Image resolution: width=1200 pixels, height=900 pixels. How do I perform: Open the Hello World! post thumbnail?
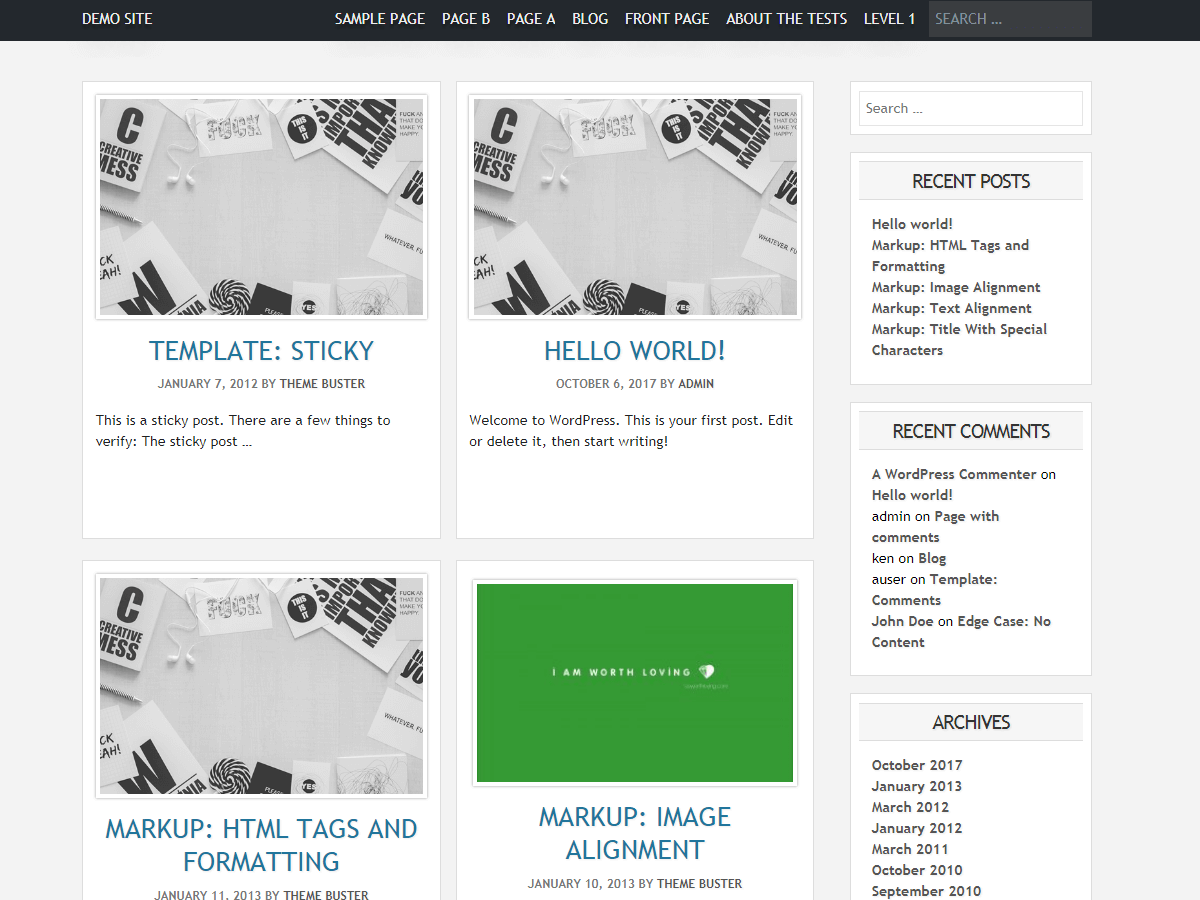pyautogui.click(x=635, y=207)
